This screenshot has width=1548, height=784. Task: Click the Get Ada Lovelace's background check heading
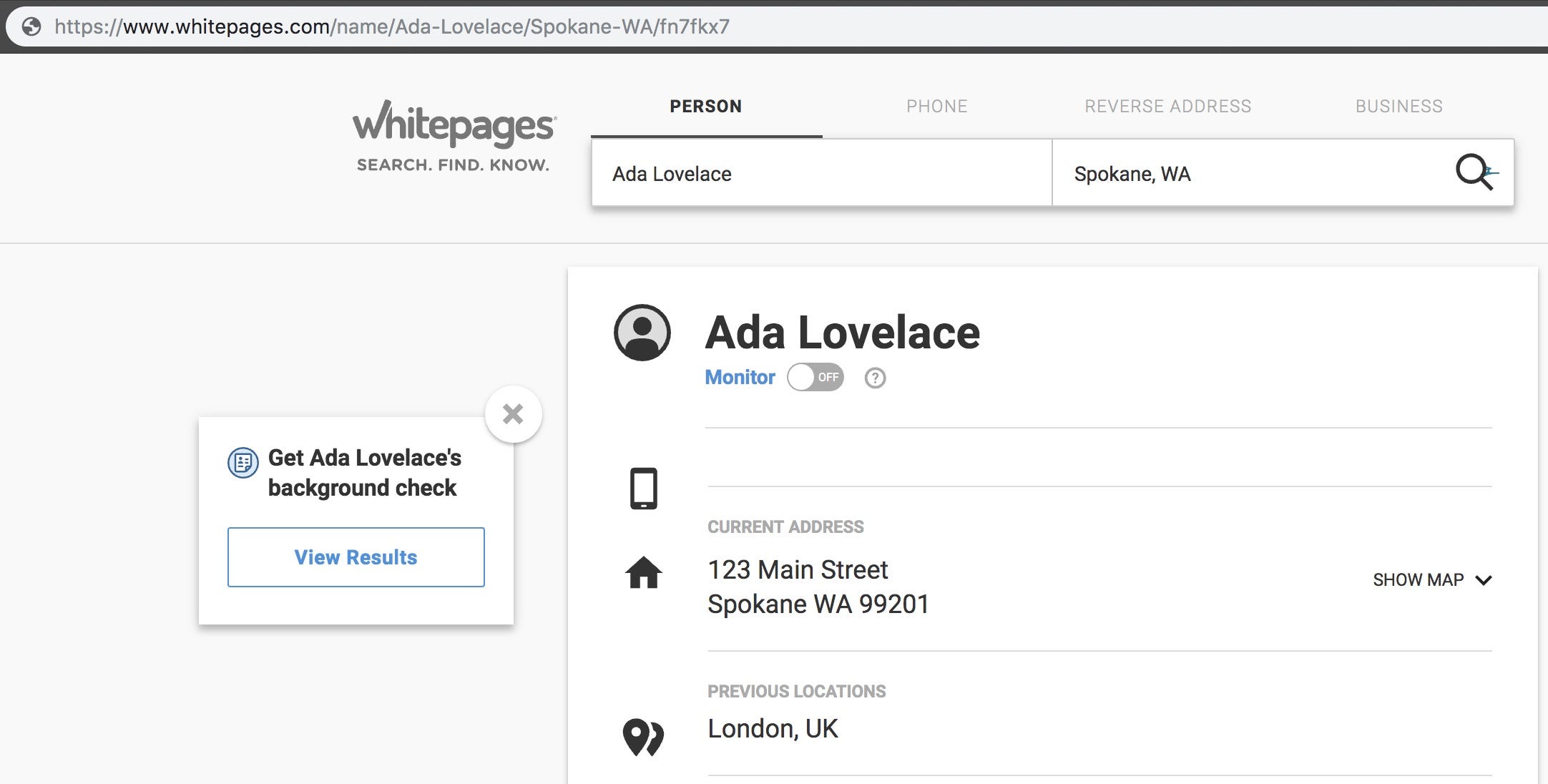365,473
